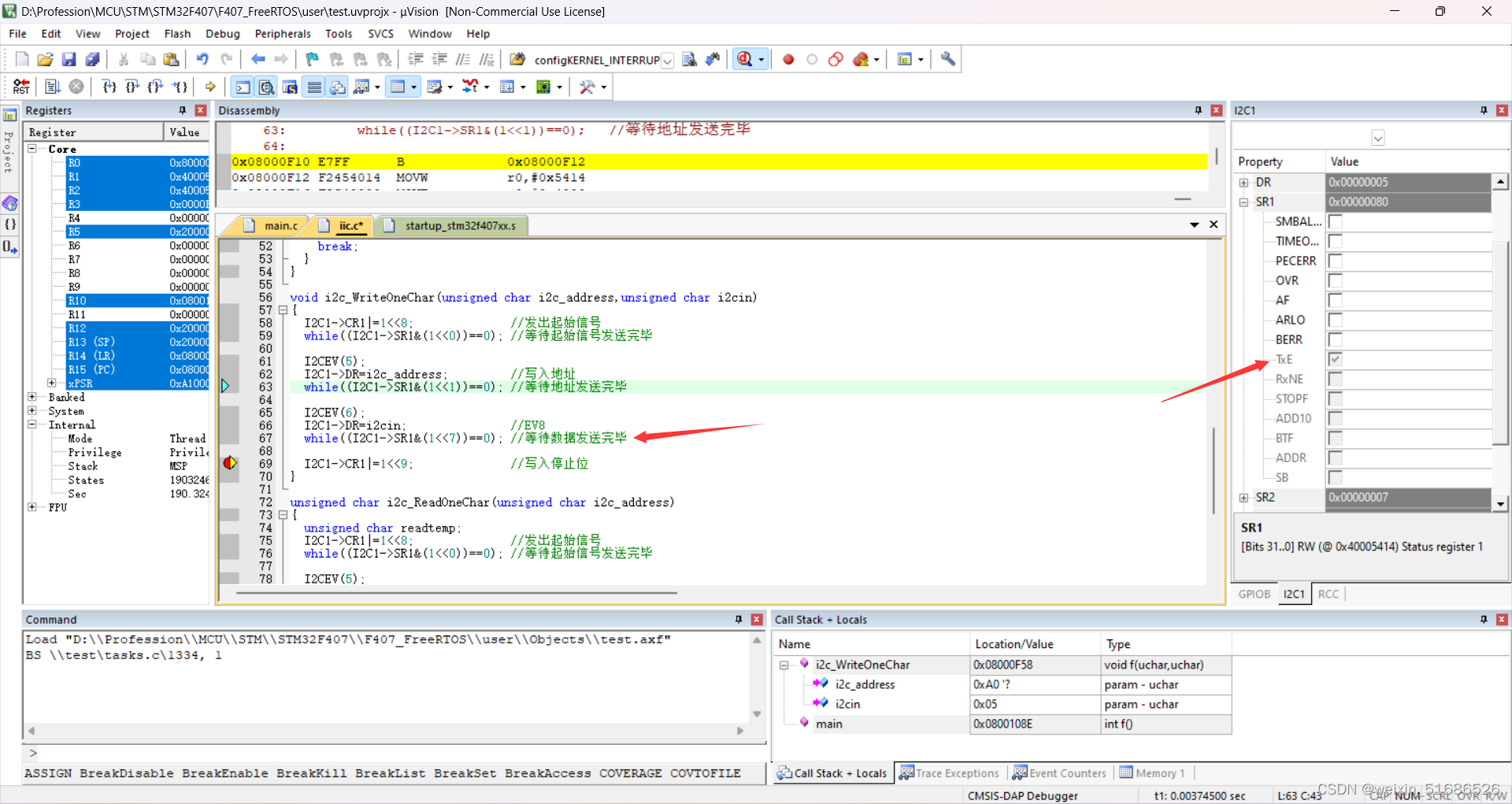The height and width of the screenshot is (804, 1512).
Task: Uncheck the TxE bit checkbox in I2C1
Action: click(1336, 359)
